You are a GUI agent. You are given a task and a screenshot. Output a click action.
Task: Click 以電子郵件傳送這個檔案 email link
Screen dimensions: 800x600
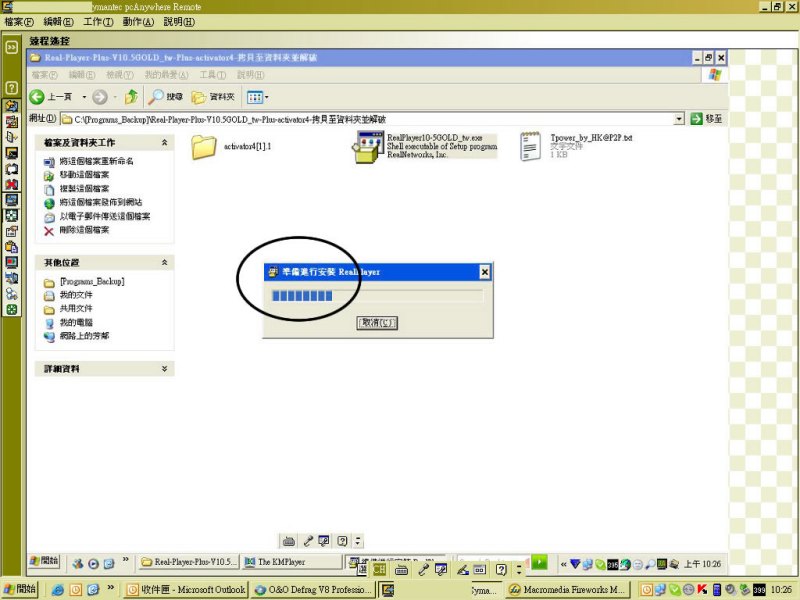click(105, 216)
